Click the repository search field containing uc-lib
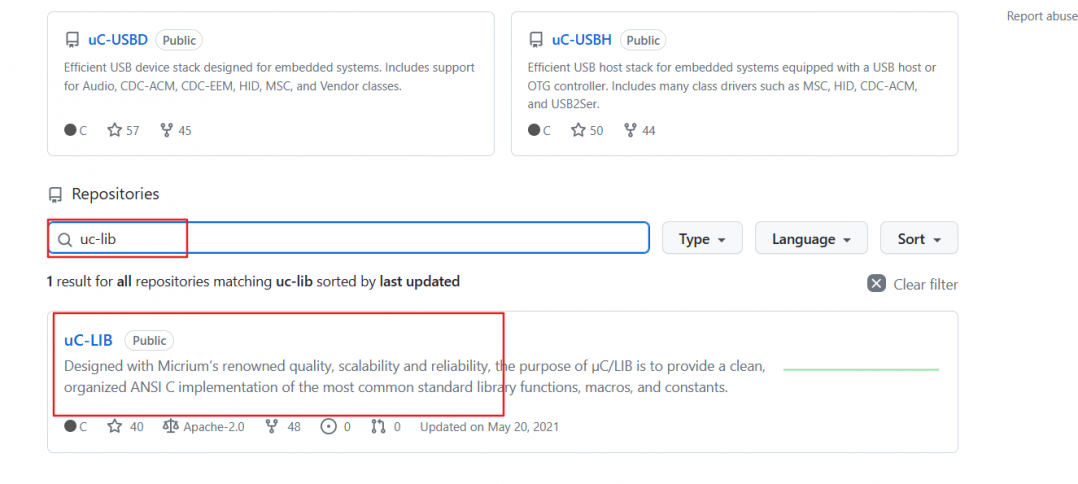The height and width of the screenshot is (484, 1078). pos(350,239)
